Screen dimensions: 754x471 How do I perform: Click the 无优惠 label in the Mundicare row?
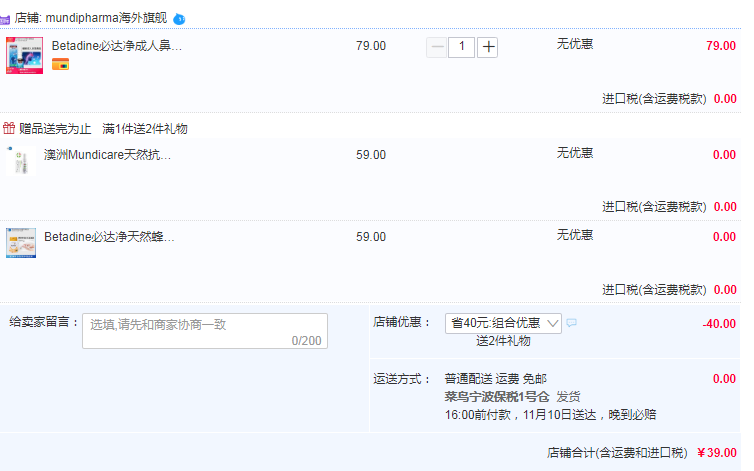(x=575, y=153)
